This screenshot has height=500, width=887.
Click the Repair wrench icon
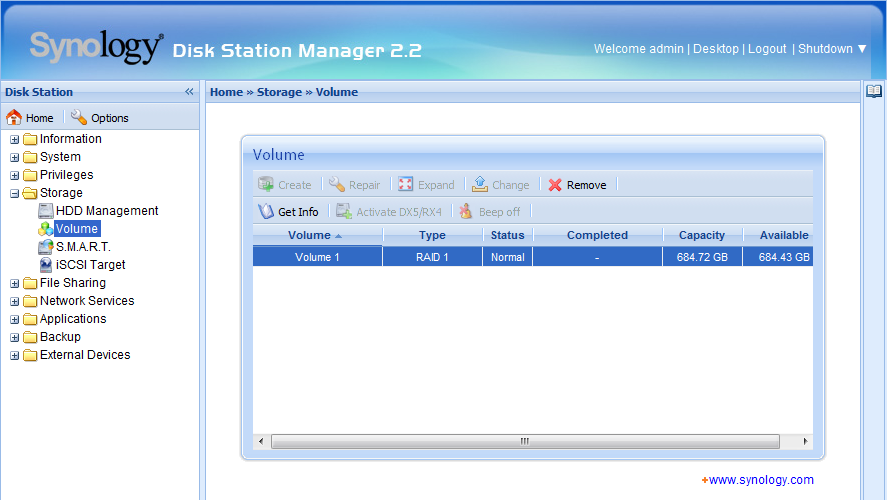(337, 184)
